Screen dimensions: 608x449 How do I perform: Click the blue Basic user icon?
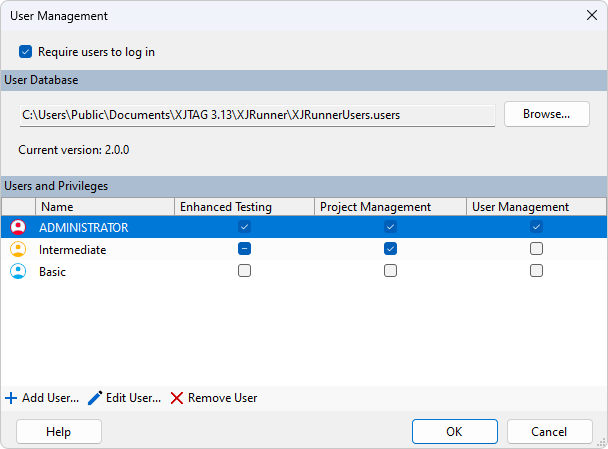click(16, 271)
